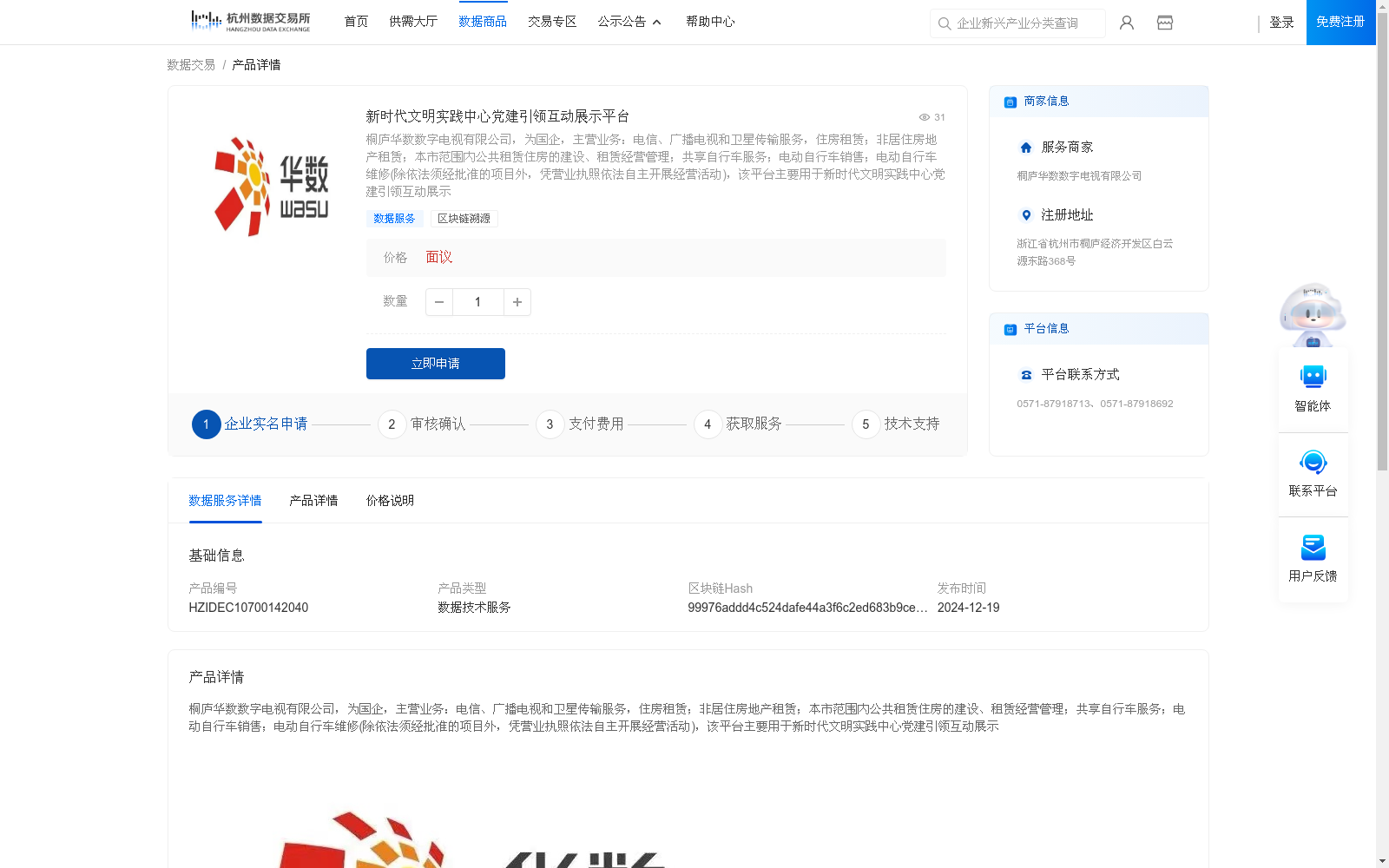
Task: Switch to the 价格说明 tab
Action: 390,501
